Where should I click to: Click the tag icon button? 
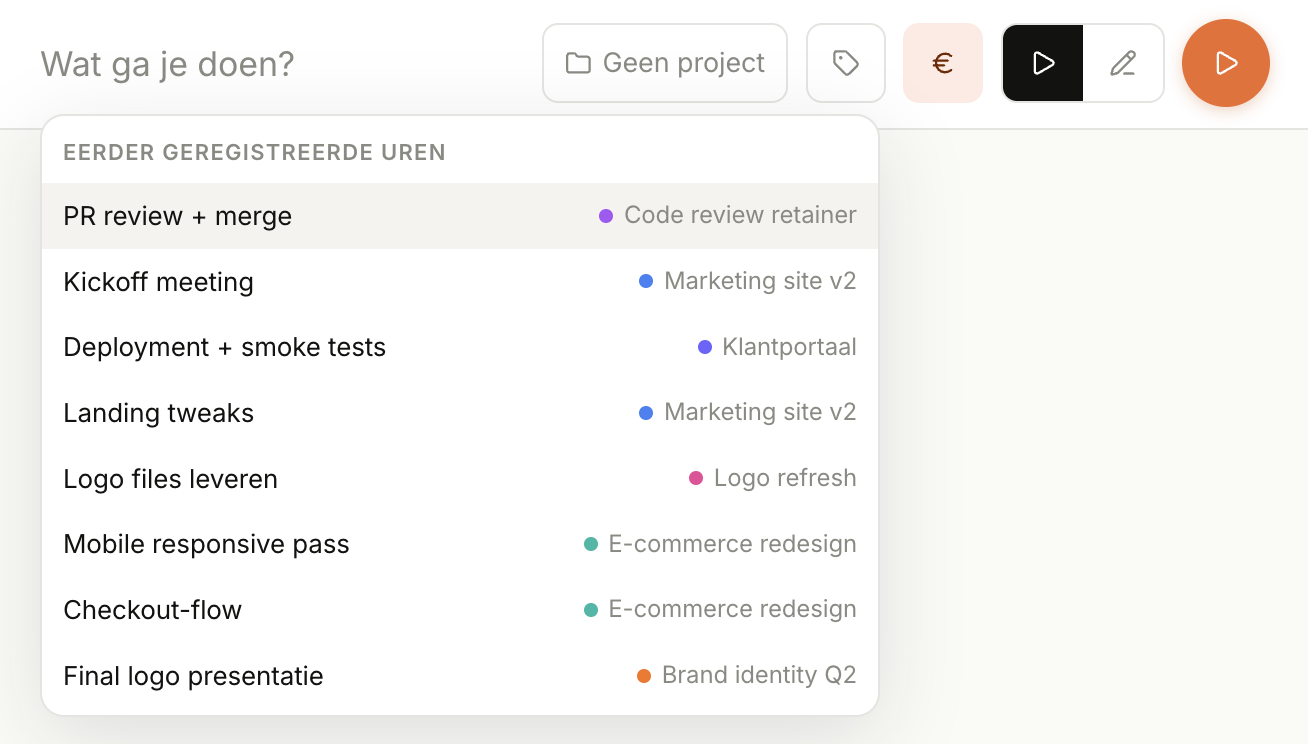pyautogui.click(x=845, y=63)
